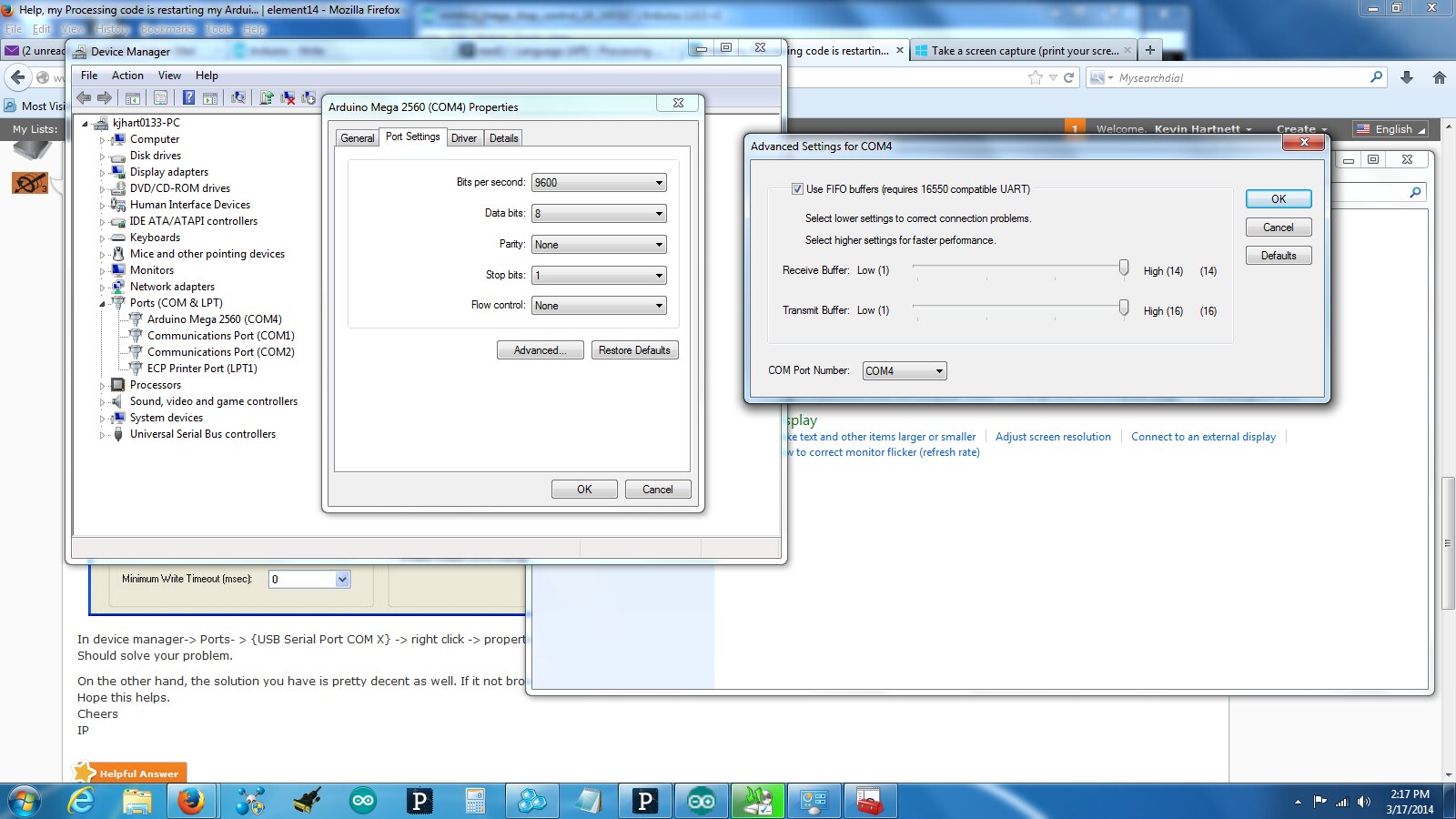Switch to the Driver tab

click(x=464, y=138)
